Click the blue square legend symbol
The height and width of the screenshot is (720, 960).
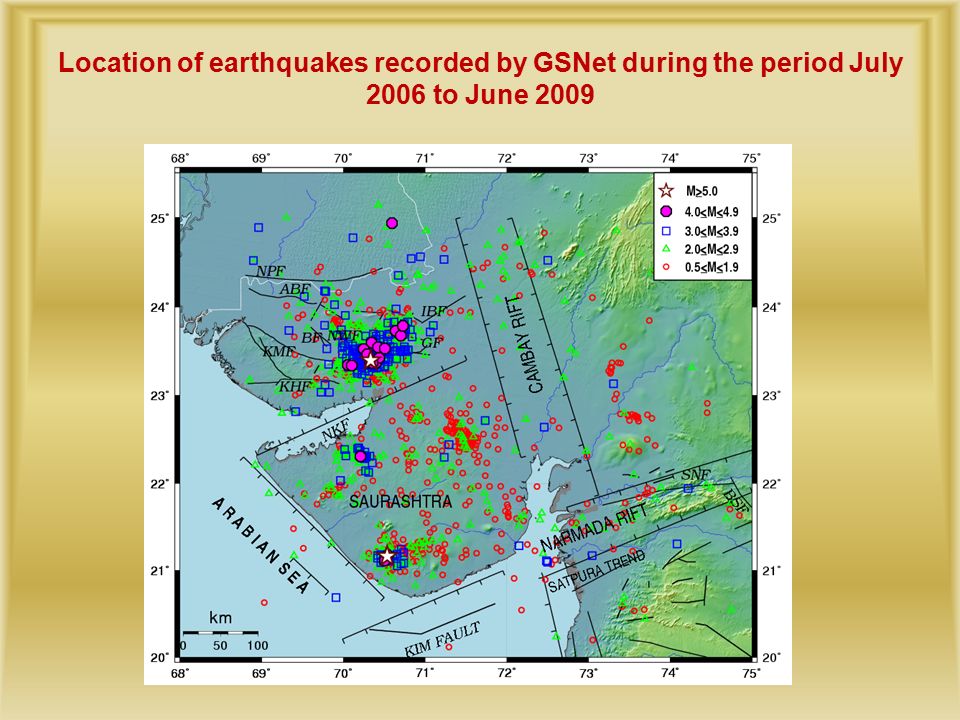pyautogui.click(x=667, y=231)
